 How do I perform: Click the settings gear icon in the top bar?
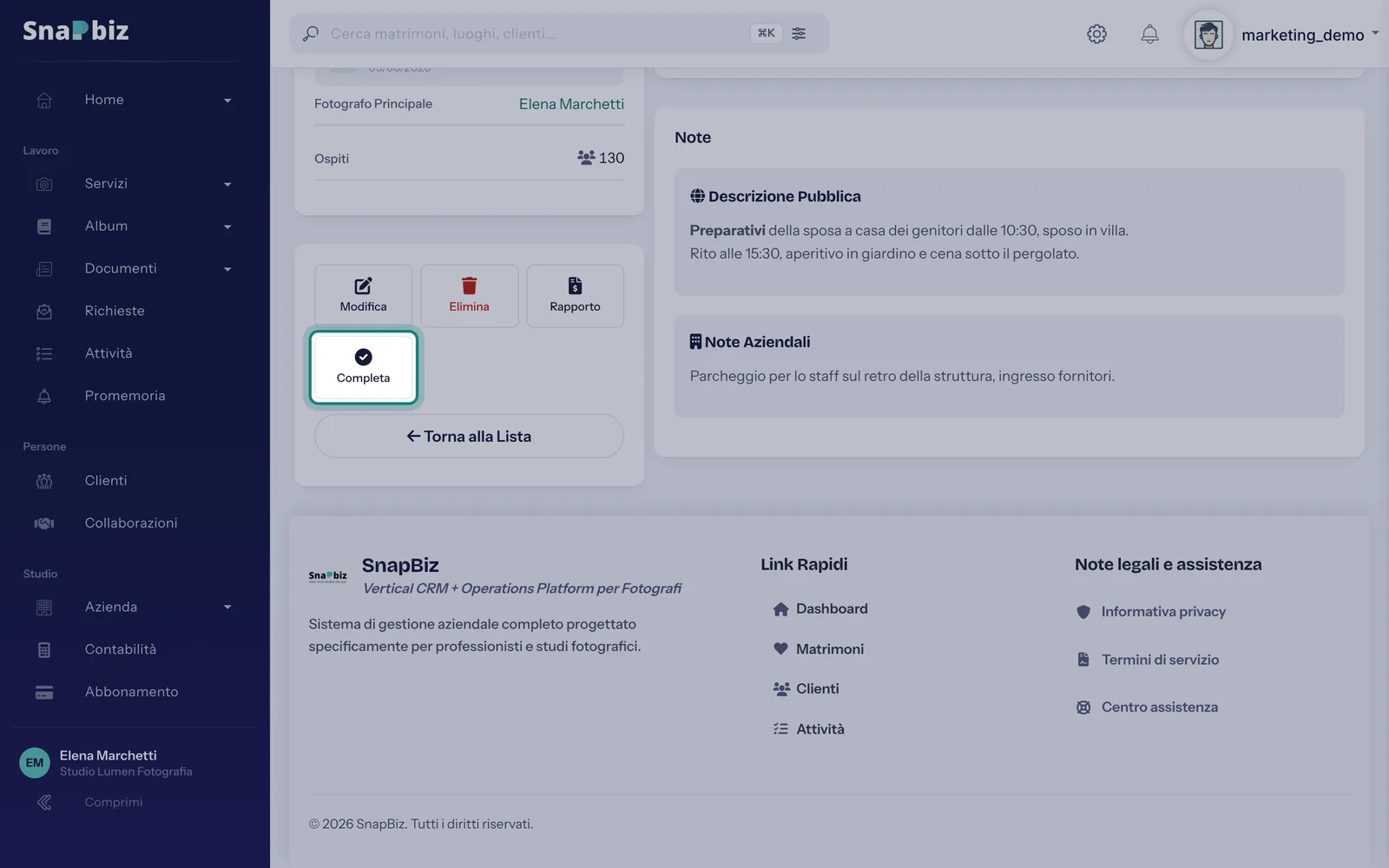point(1096,34)
